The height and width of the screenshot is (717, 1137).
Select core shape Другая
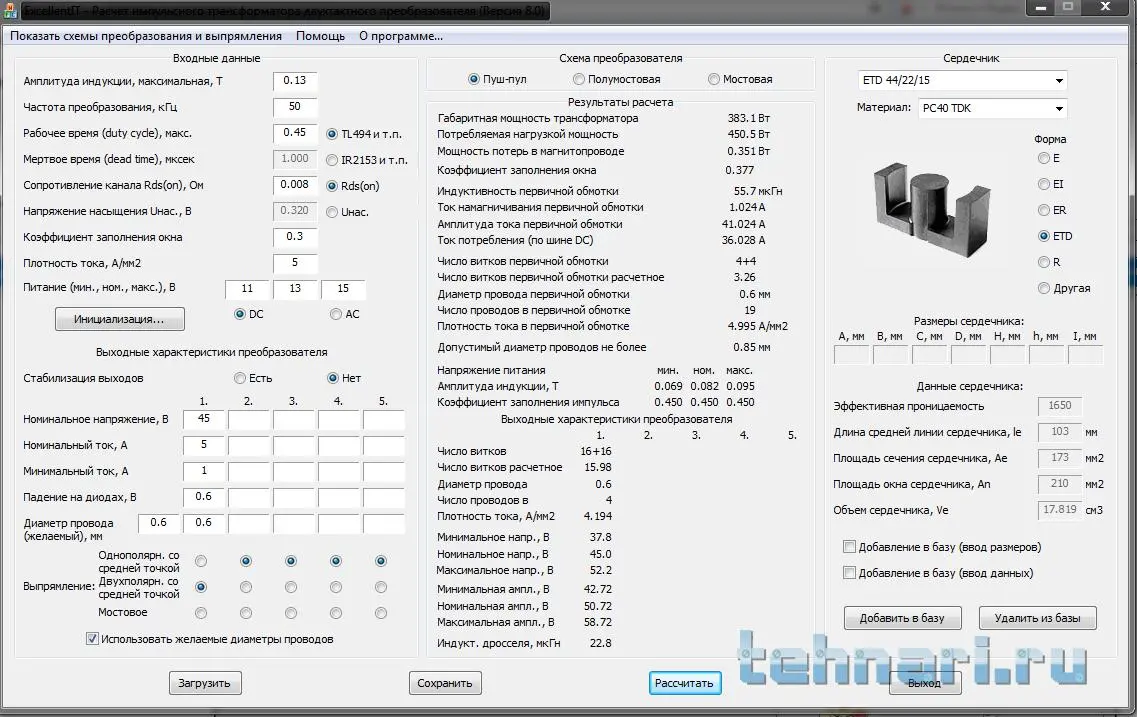(1064, 289)
